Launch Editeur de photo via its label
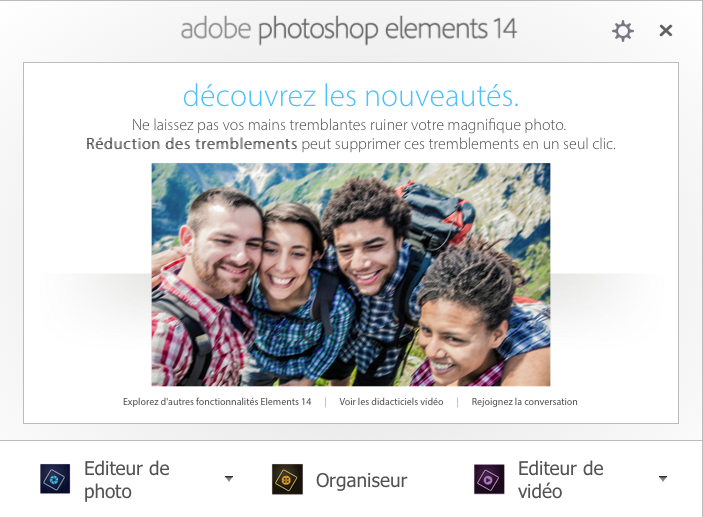 127,480
